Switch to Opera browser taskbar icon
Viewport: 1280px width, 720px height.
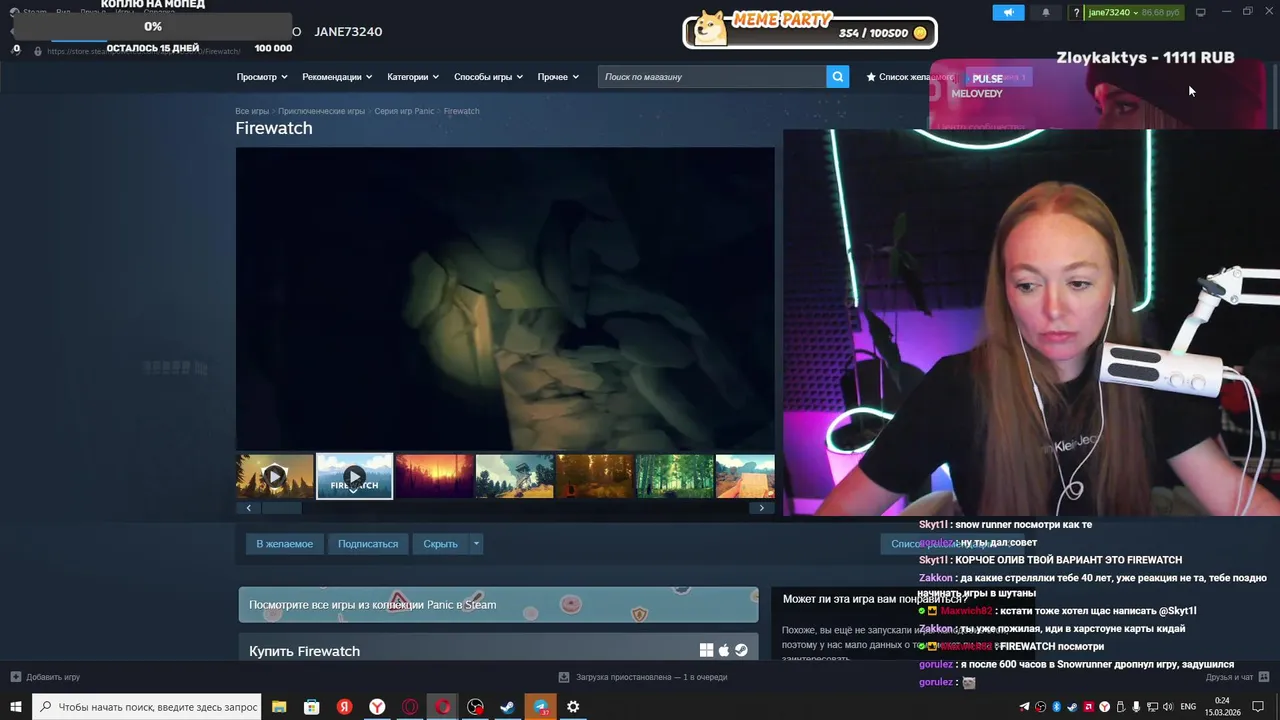point(443,707)
